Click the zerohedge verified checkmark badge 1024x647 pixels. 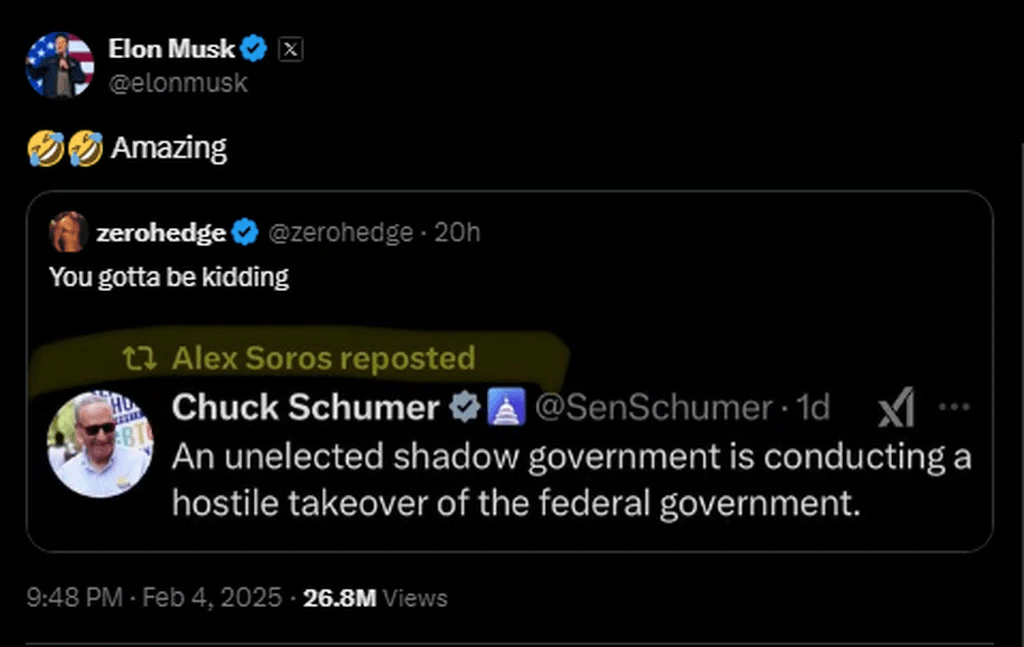point(244,233)
